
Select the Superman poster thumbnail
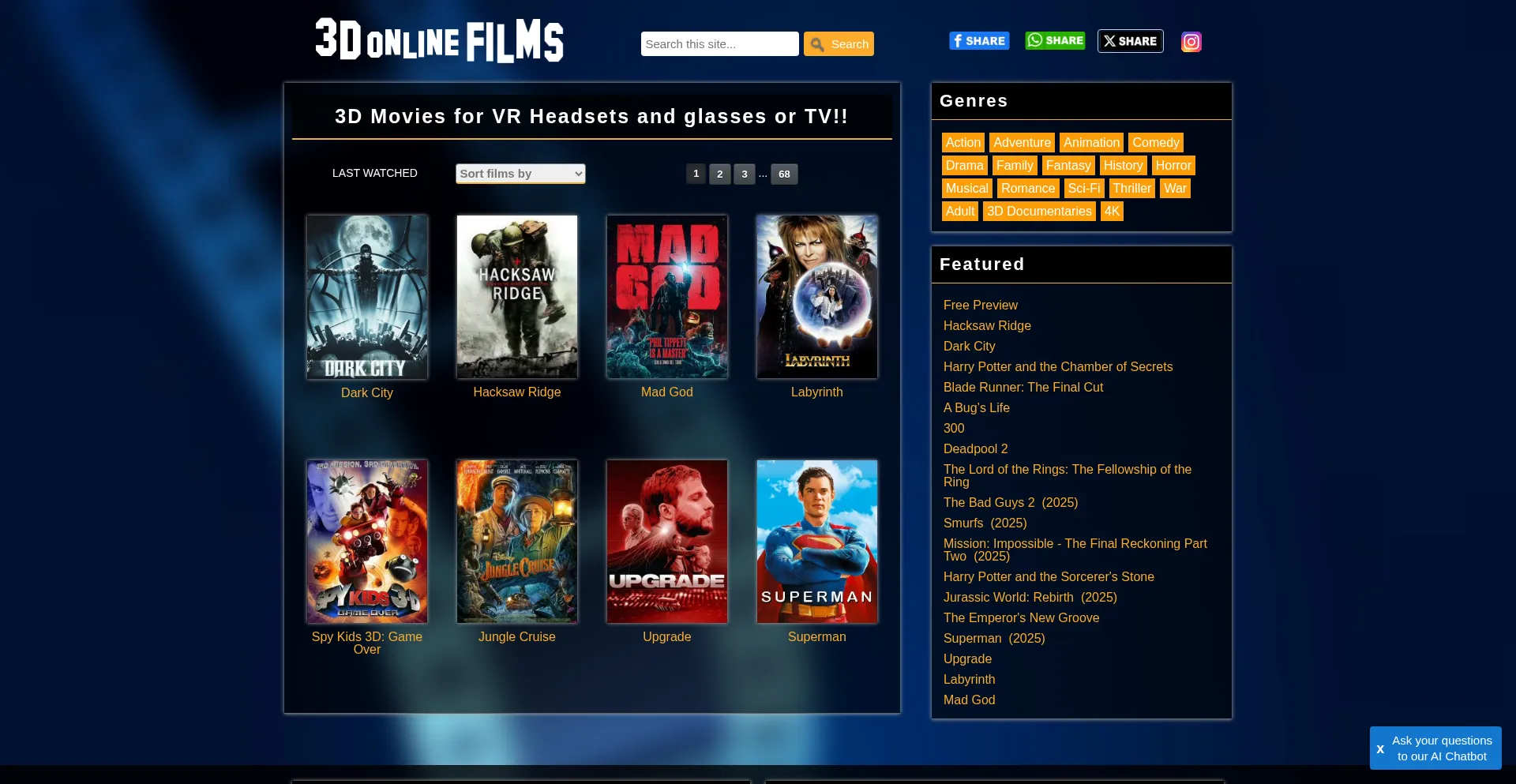[x=817, y=542]
